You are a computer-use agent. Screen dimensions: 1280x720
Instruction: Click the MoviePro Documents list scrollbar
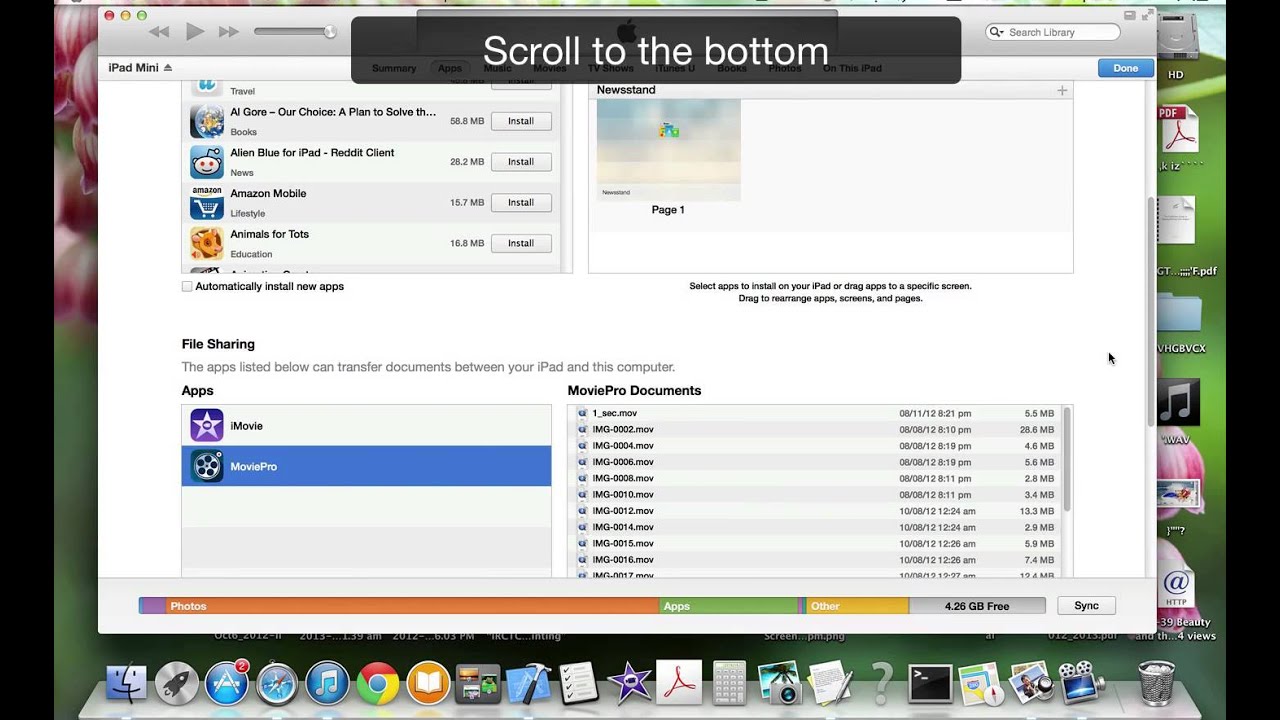click(x=1067, y=459)
